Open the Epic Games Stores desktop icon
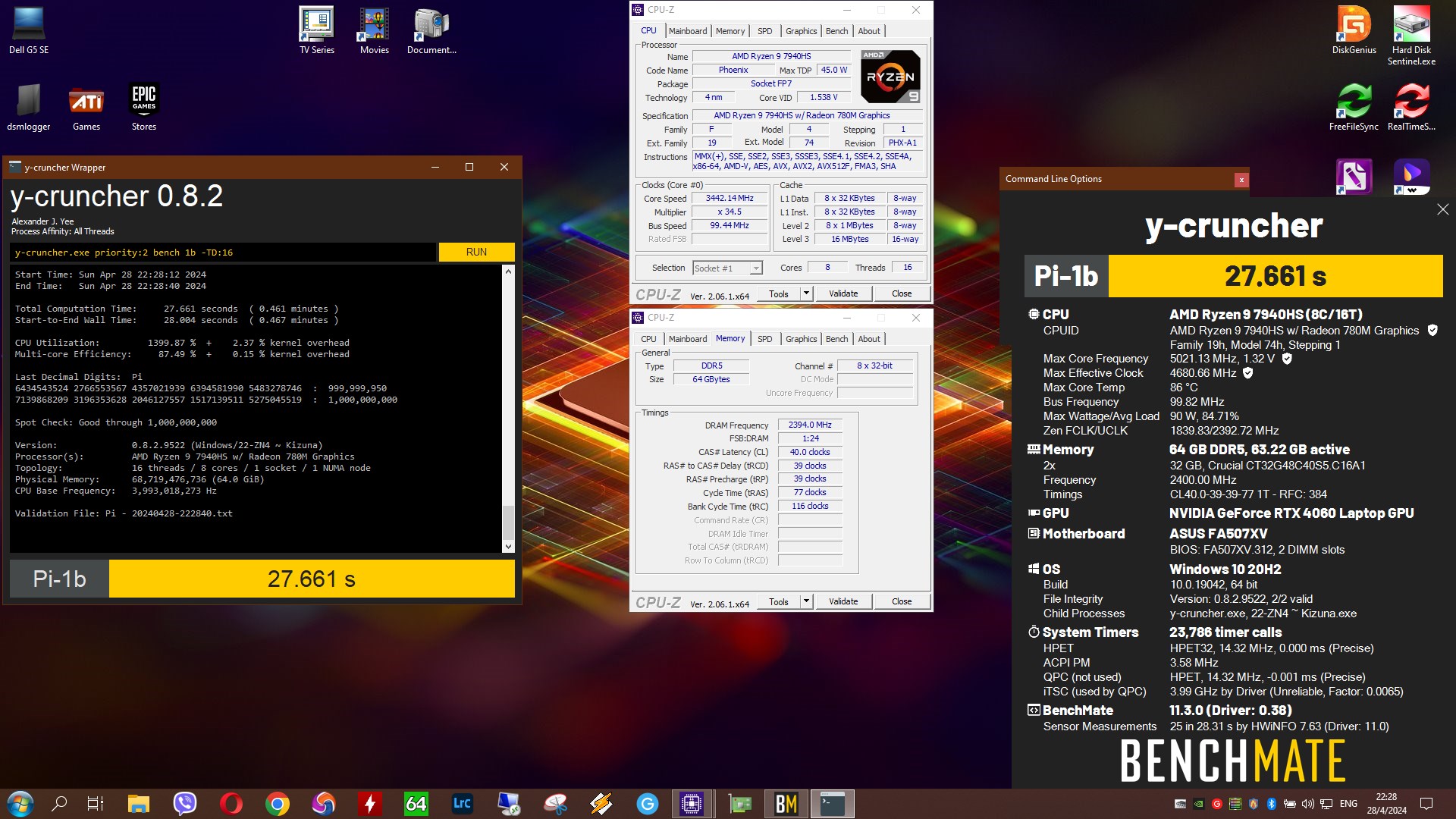 [x=144, y=107]
